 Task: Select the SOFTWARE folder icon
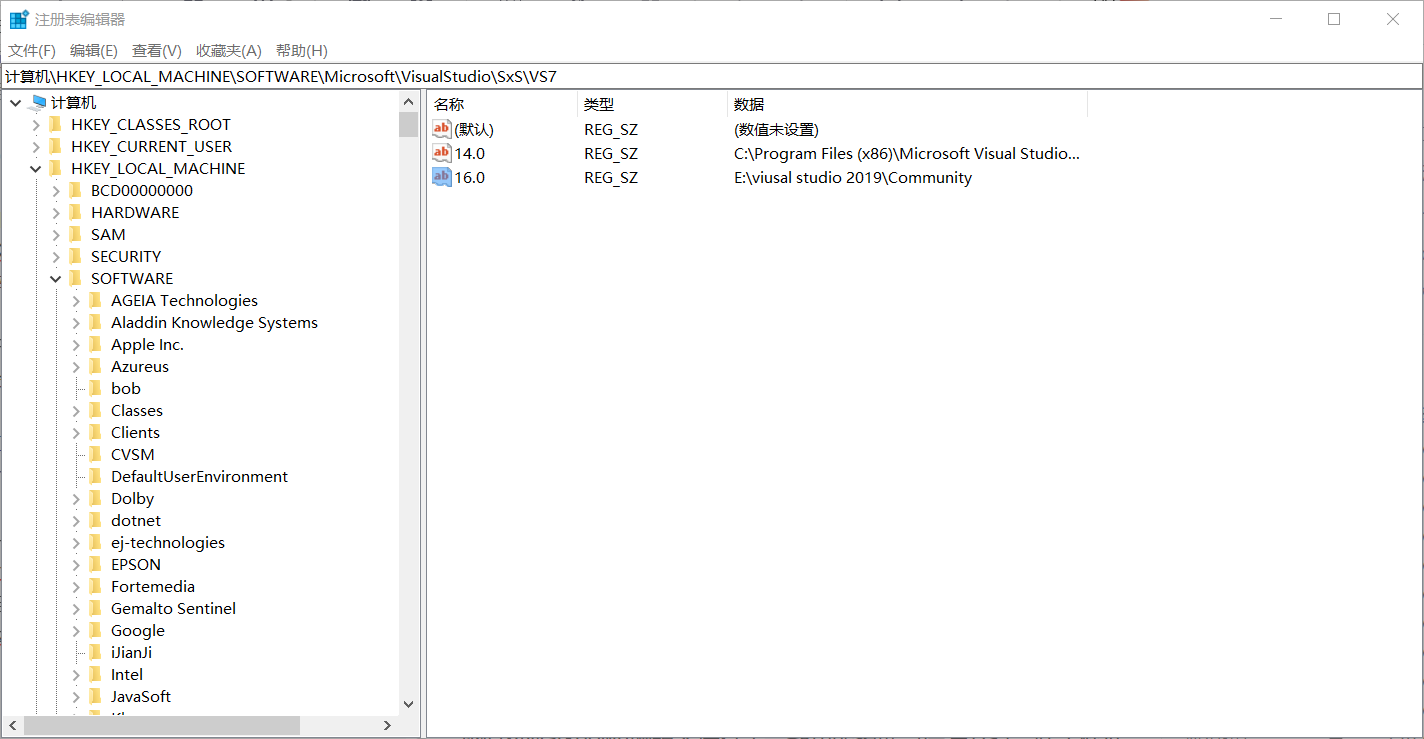tap(75, 278)
